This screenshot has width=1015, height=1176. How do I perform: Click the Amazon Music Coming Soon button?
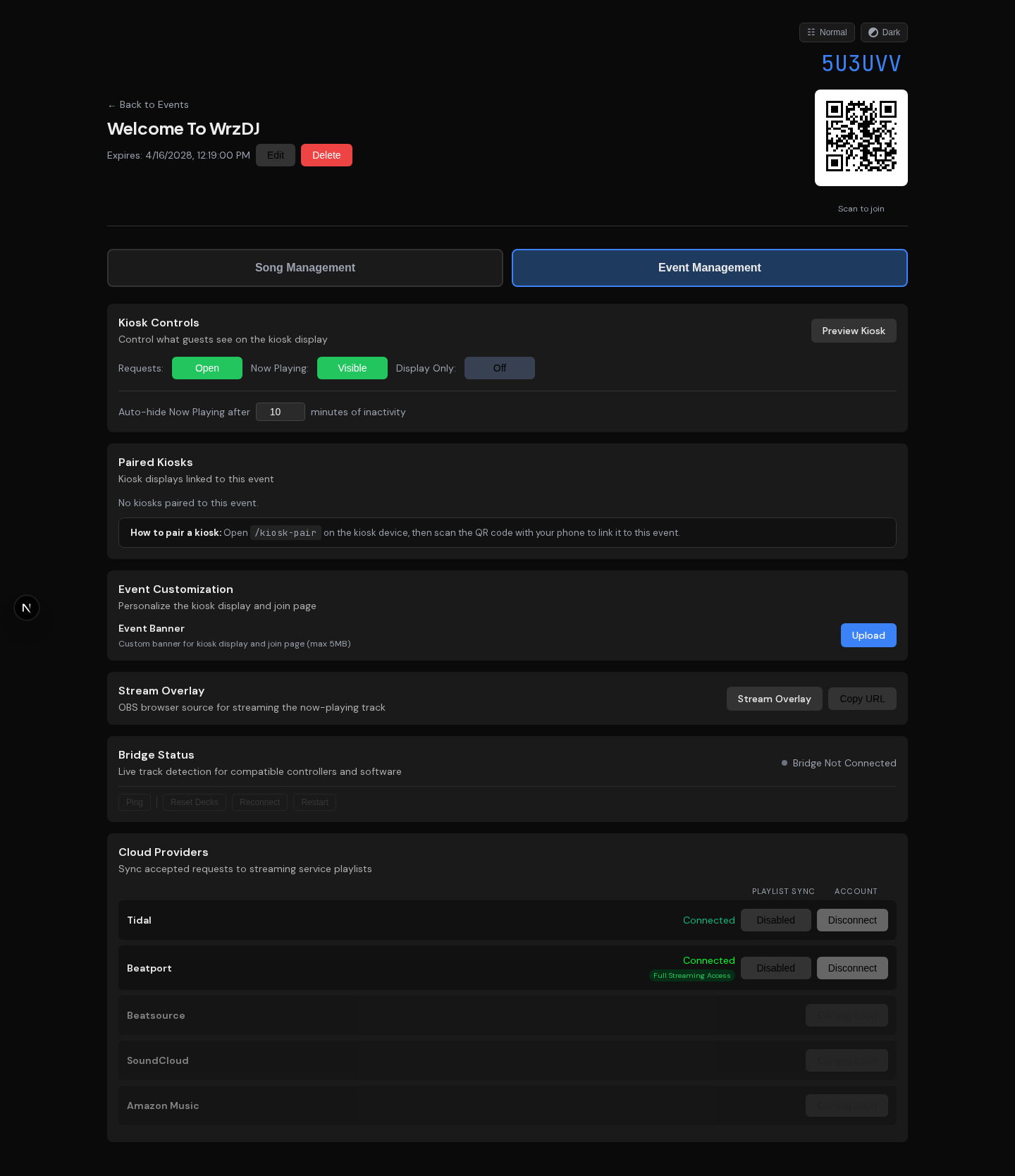[x=847, y=1105]
